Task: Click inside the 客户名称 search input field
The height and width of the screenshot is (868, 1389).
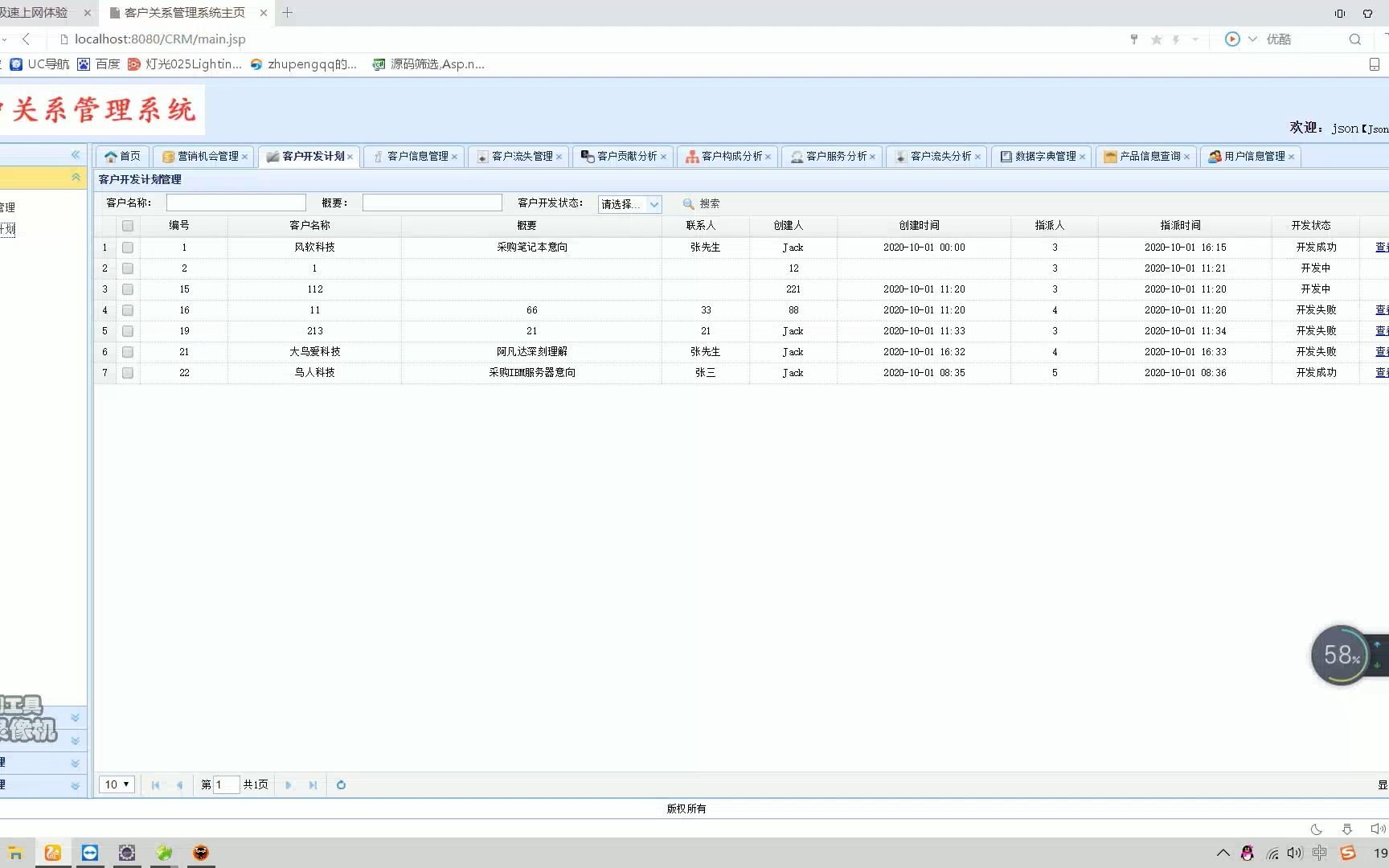Action: pyautogui.click(x=236, y=202)
